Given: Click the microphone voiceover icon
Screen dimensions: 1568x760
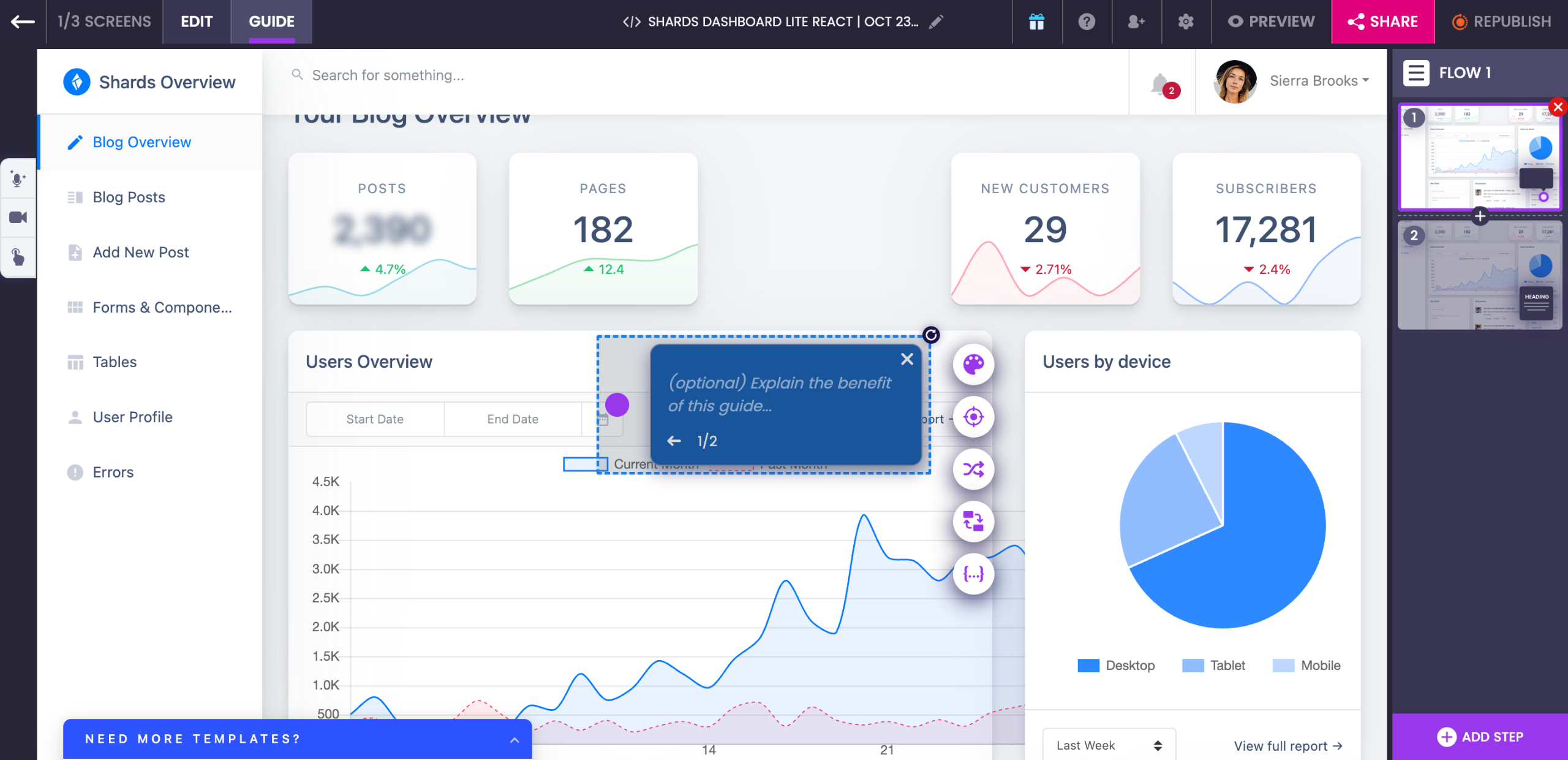Looking at the screenshot, I should [18, 179].
